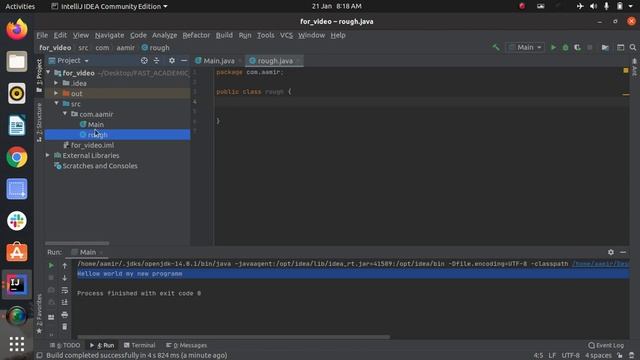Switch to Main.java editor tab
640x360 pixels.
[x=218, y=61]
